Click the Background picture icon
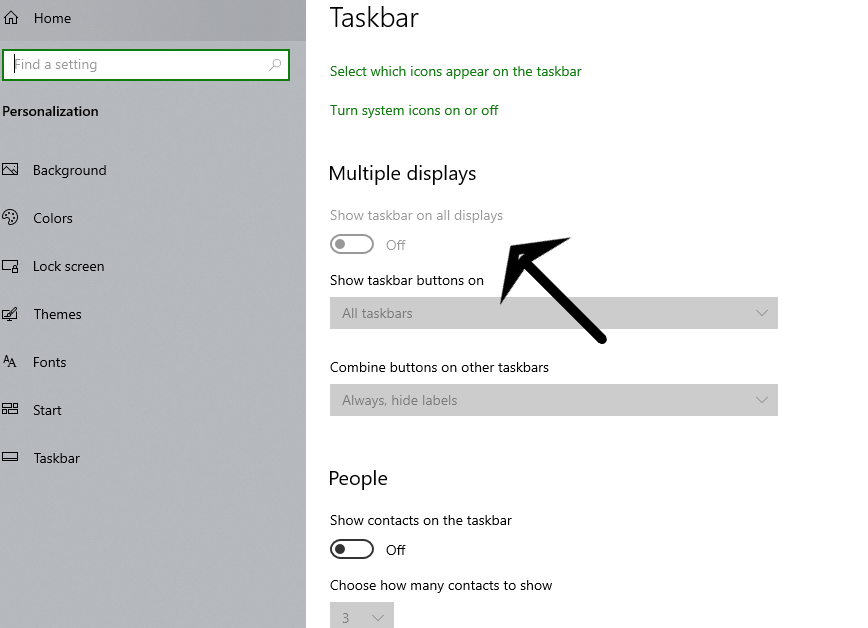Screen dimensions: 868x628 coord(10,169)
